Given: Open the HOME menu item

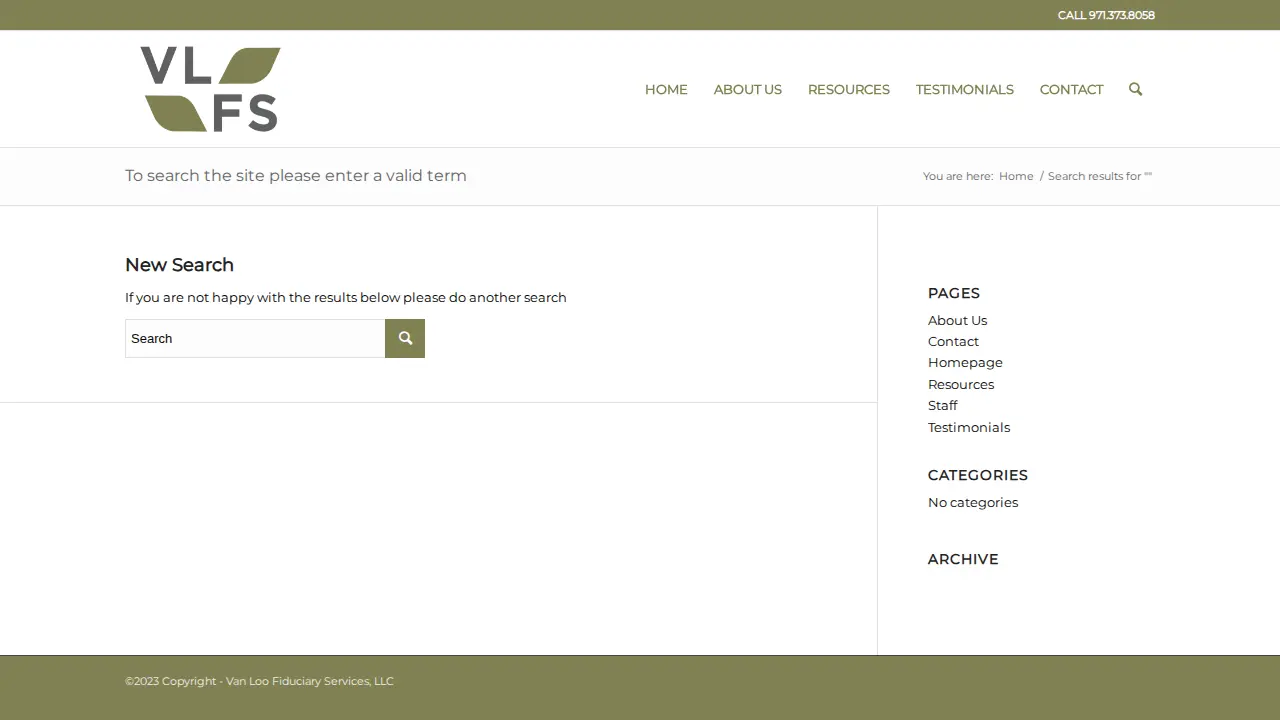Looking at the screenshot, I should click(x=666, y=89).
